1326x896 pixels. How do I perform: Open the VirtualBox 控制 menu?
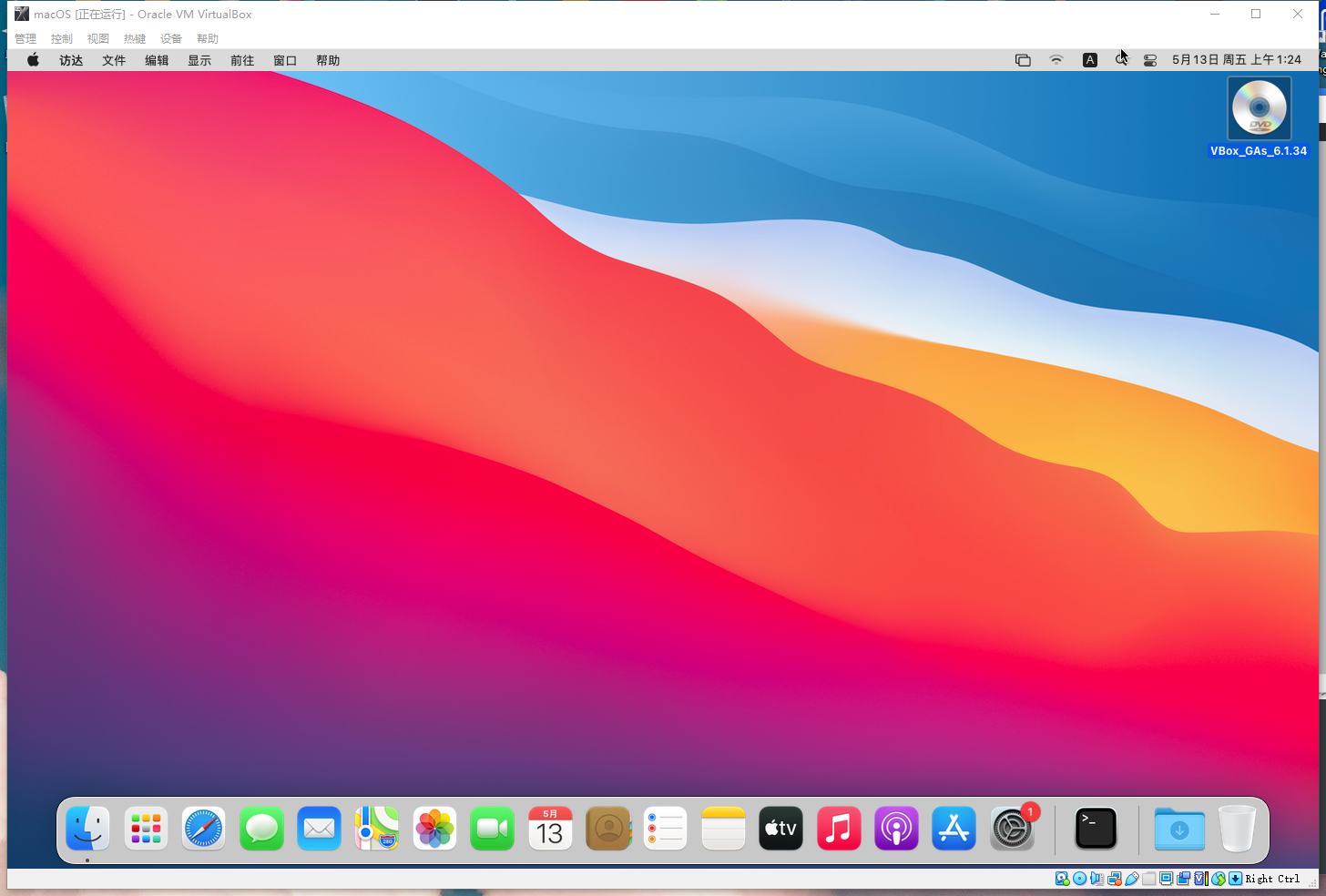61,38
